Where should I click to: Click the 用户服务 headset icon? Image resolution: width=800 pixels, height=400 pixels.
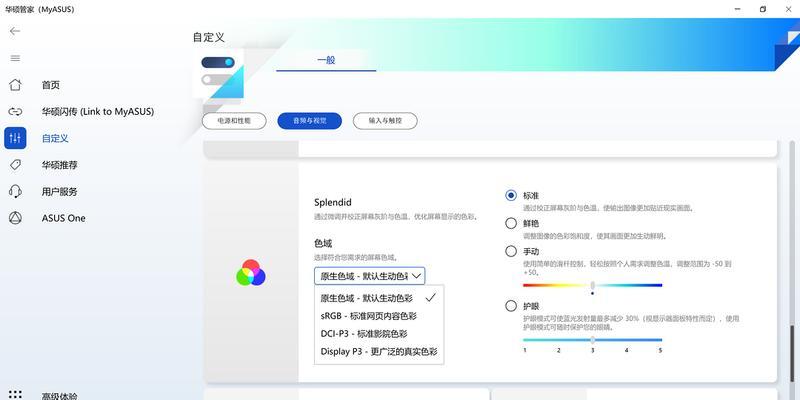pyautogui.click(x=15, y=191)
